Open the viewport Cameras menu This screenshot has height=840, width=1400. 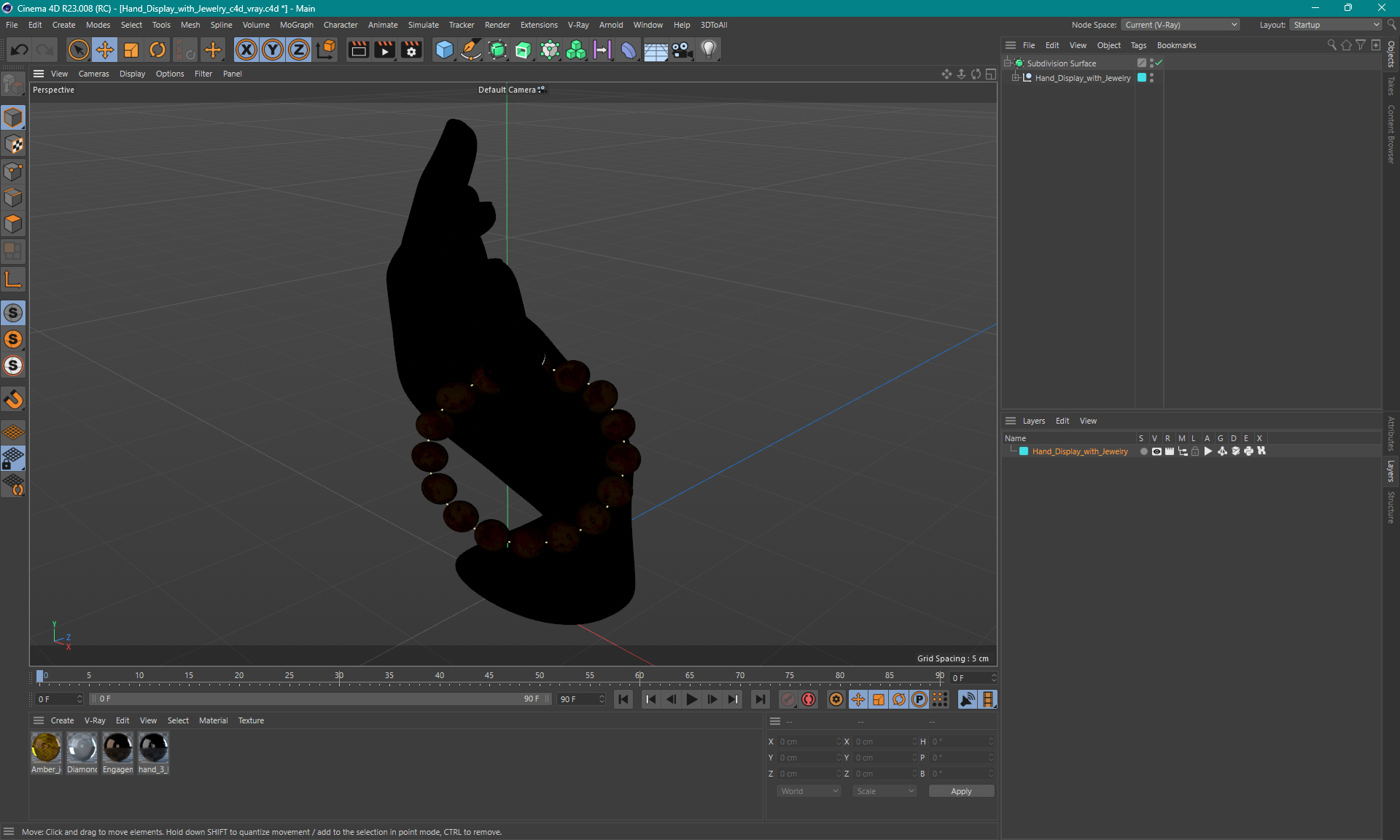tap(93, 74)
